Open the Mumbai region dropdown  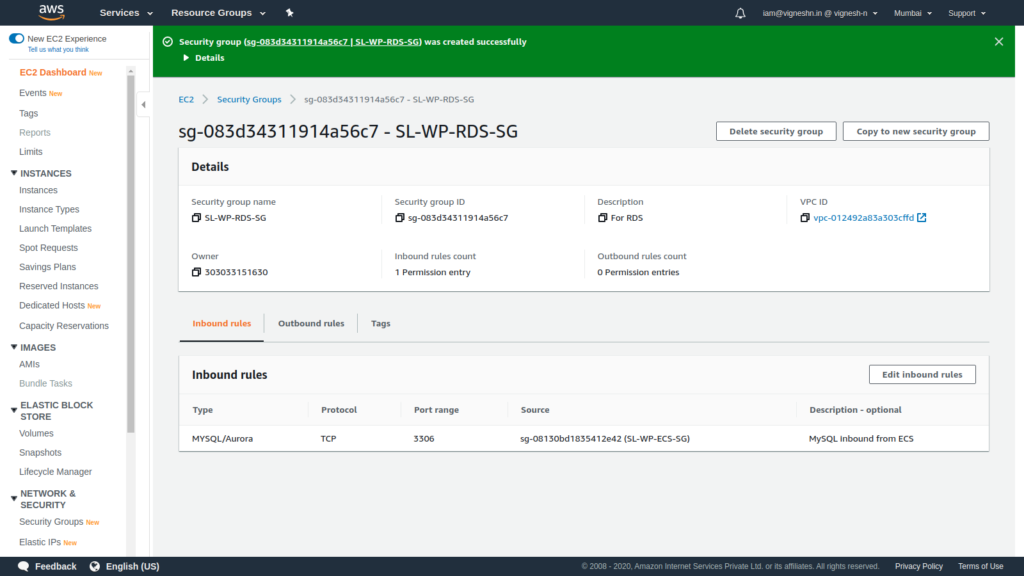tap(912, 13)
